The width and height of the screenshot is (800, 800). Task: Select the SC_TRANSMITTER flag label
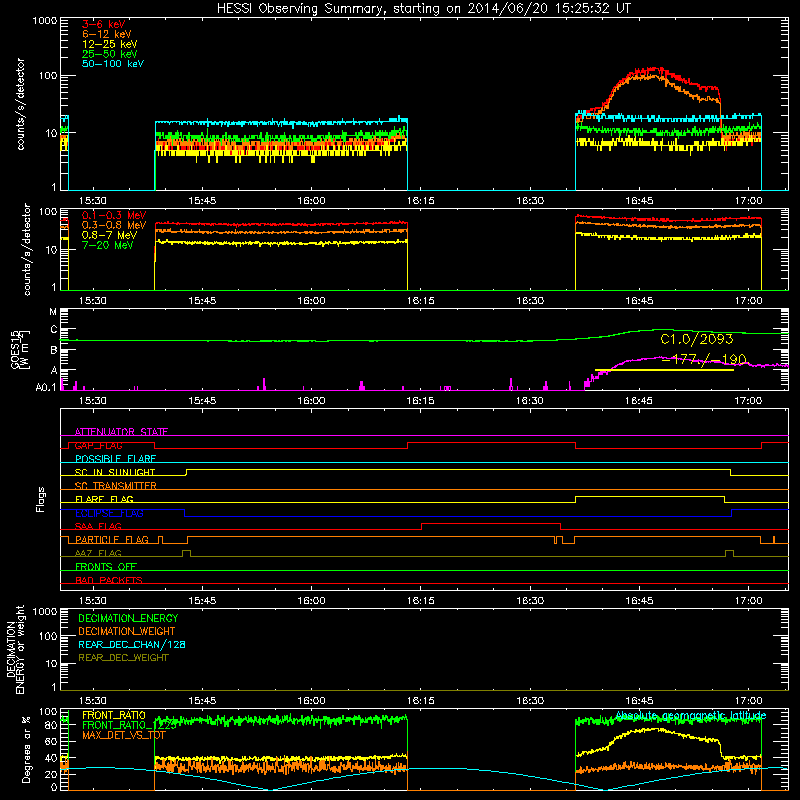115,486
